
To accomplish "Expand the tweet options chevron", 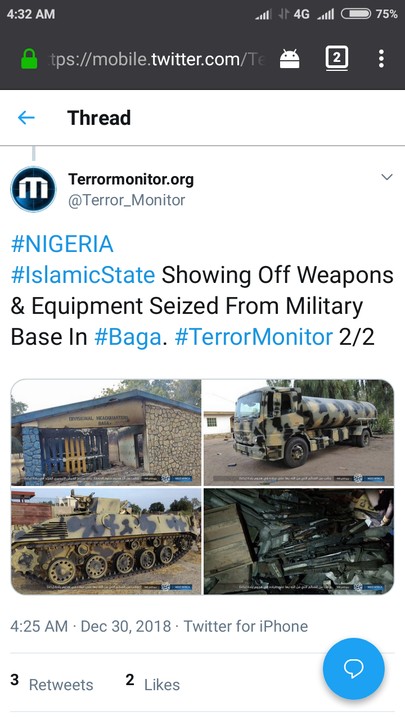I will click(387, 177).
